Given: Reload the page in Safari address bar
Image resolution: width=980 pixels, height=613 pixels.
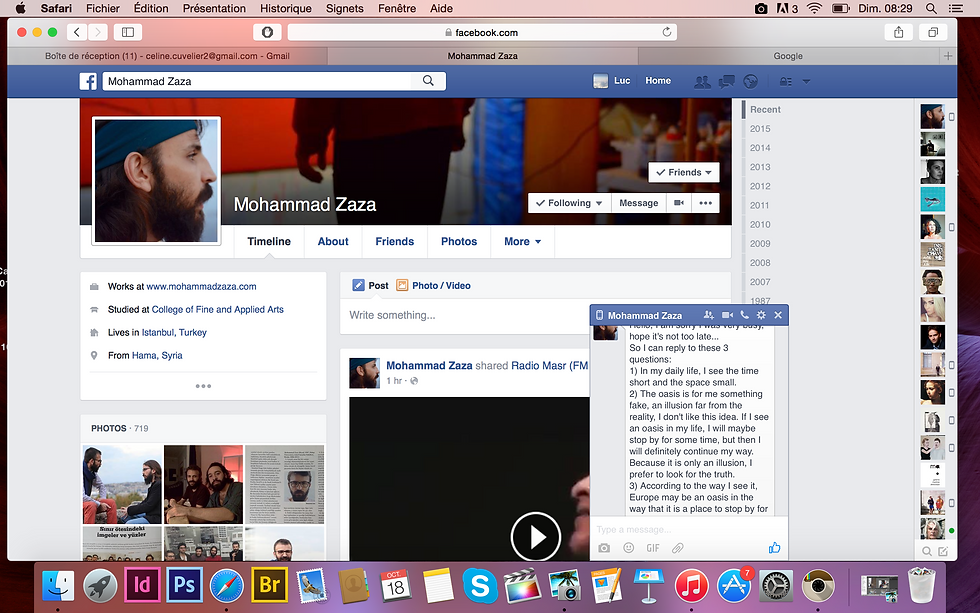Looking at the screenshot, I should [667, 32].
